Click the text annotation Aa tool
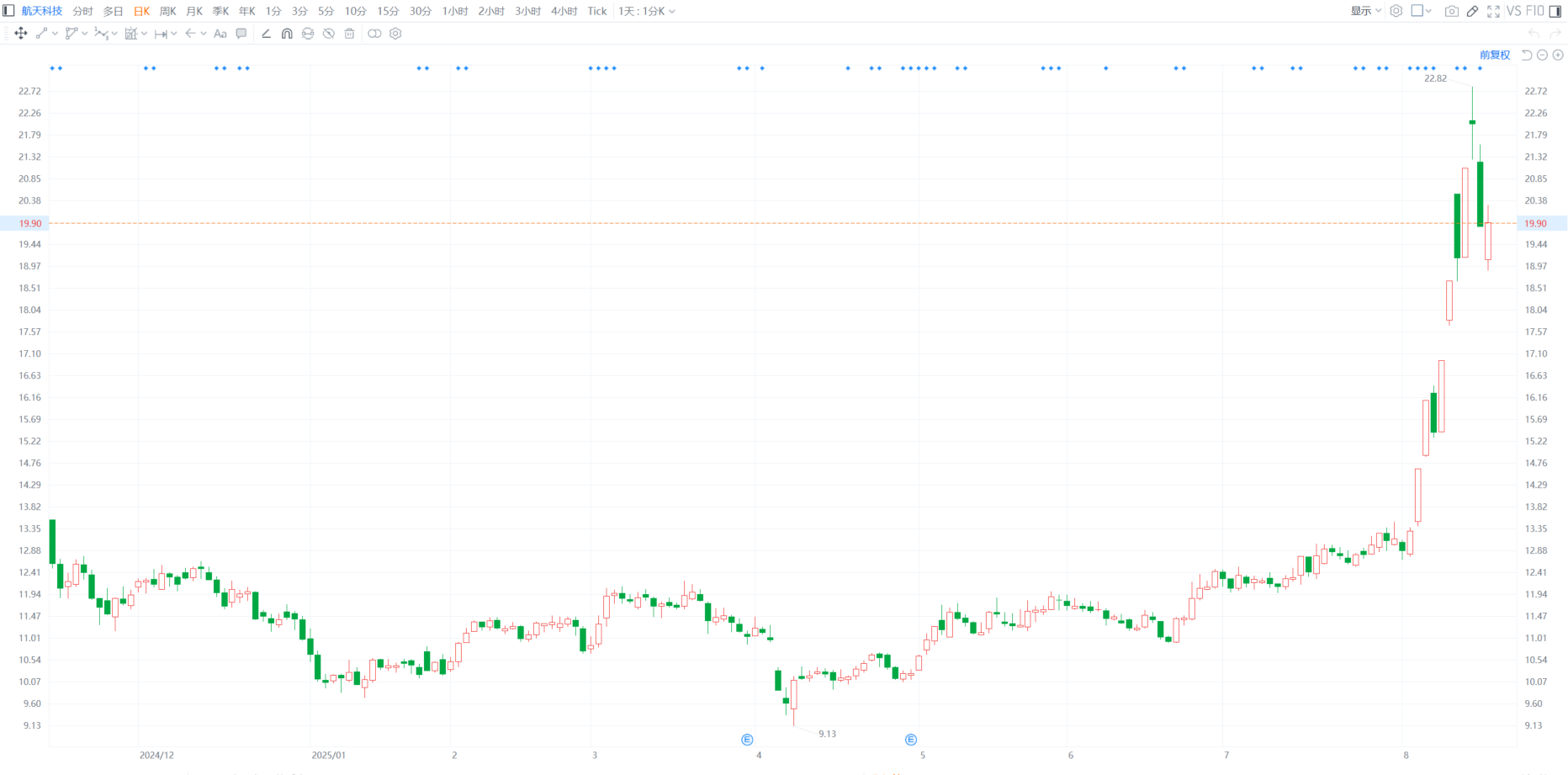The width and height of the screenshot is (1568, 775). coord(220,34)
